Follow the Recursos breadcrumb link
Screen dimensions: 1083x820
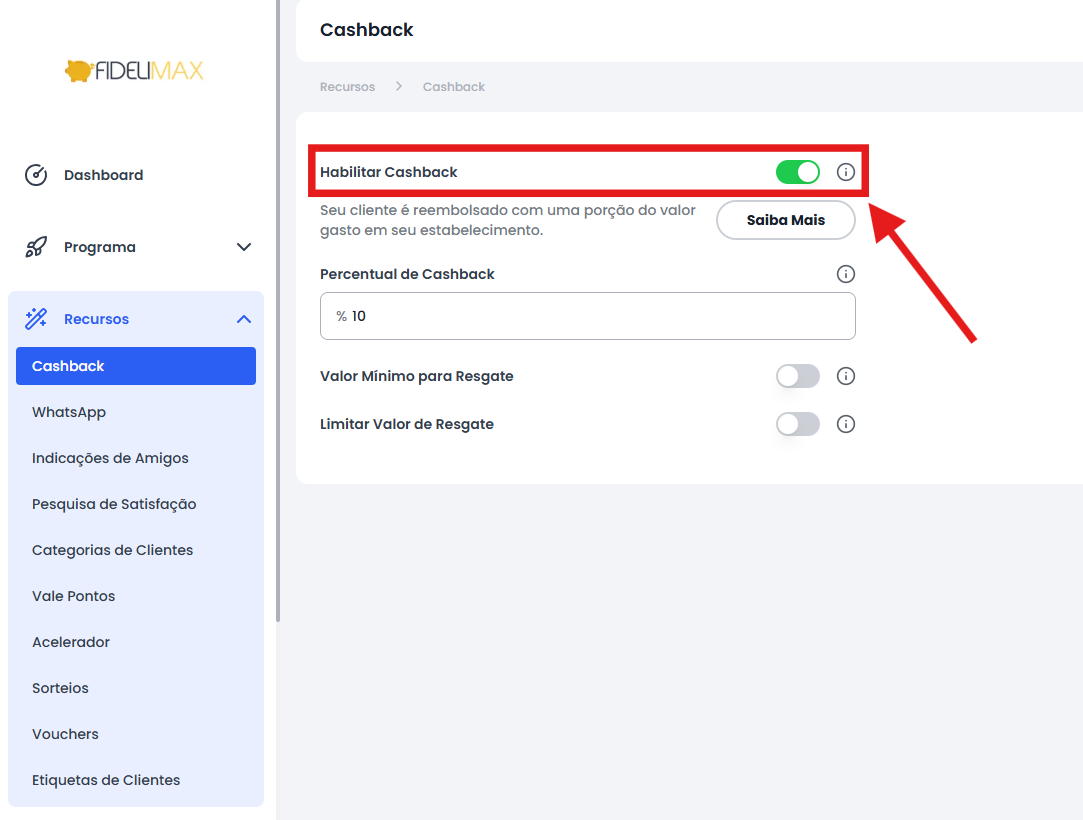coord(347,87)
